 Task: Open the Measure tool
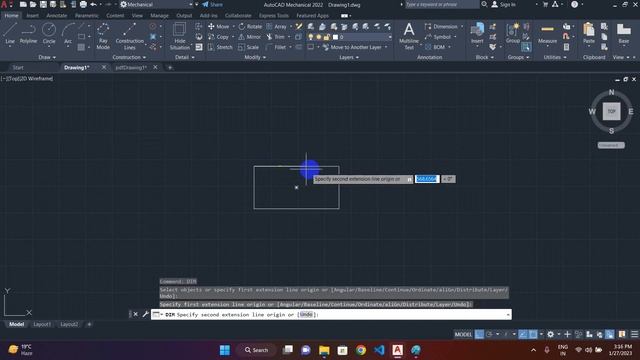click(547, 33)
